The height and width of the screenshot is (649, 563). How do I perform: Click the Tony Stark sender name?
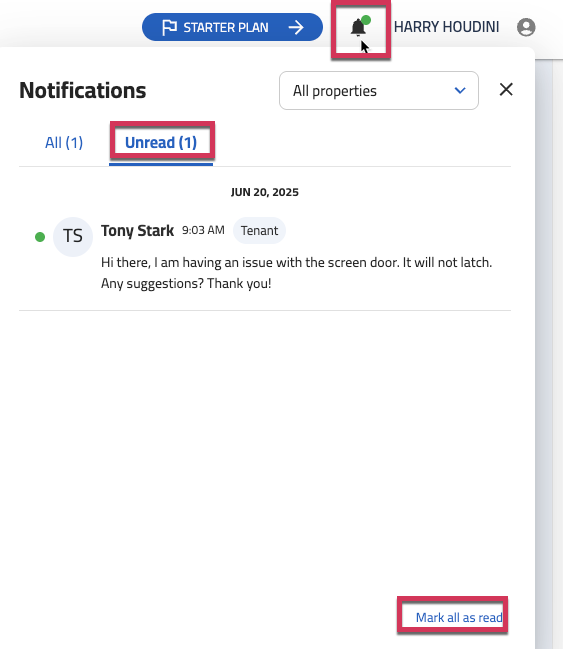(x=137, y=231)
